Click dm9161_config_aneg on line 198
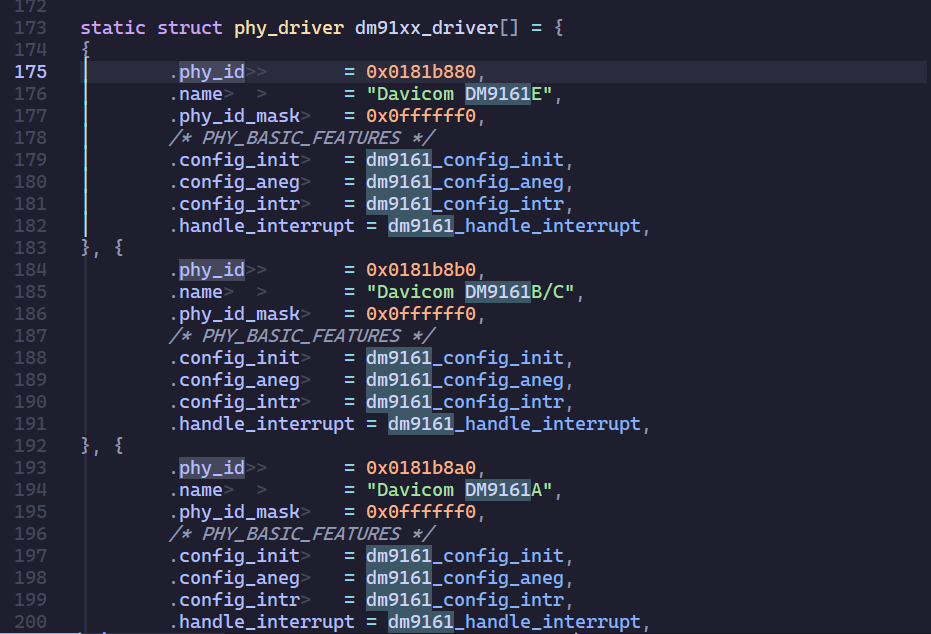The height and width of the screenshot is (634, 931). (464, 578)
